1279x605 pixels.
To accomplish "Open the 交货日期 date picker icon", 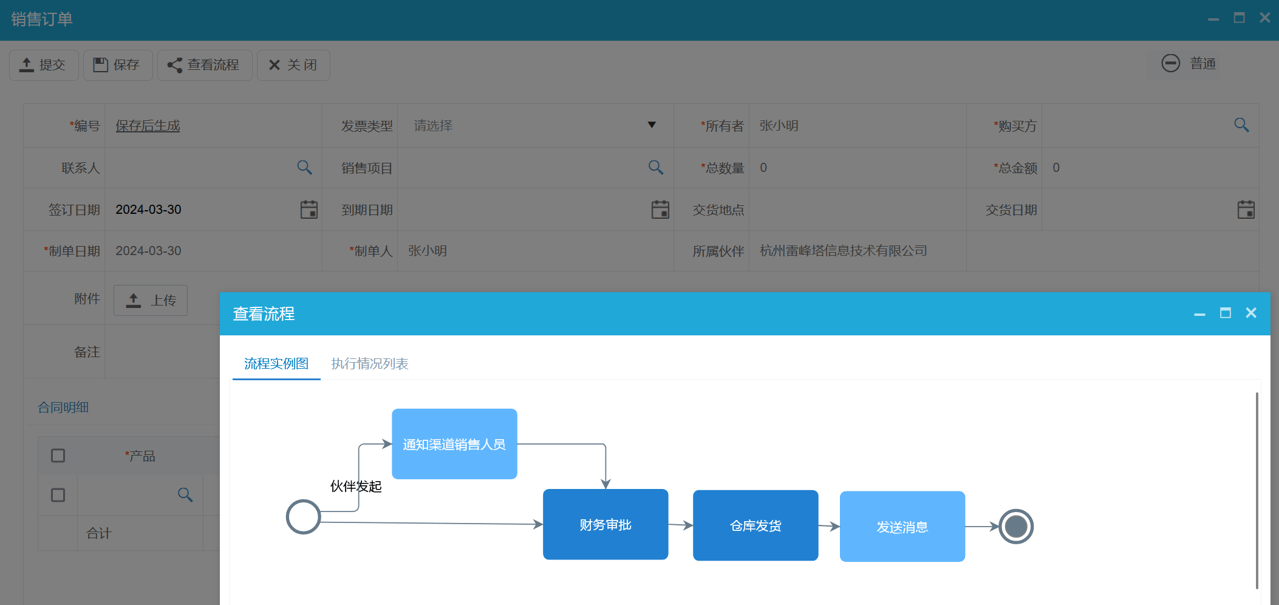I will (x=1246, y=209).
